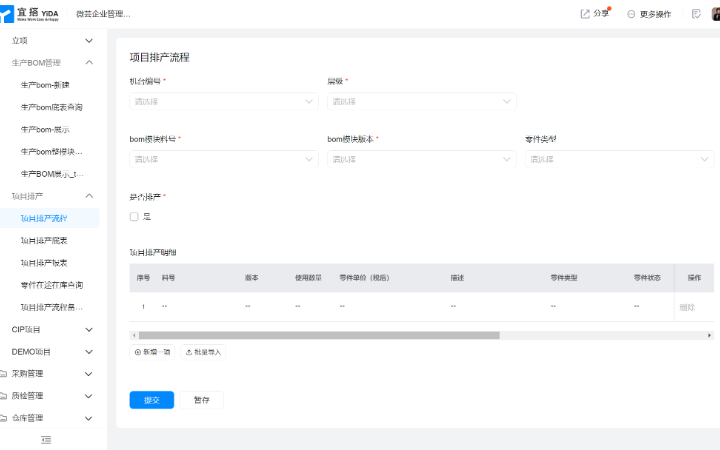Open 生产bom底表查询 in the sidebar
This screenshot has width=720, height=450.
click(51, 107)
